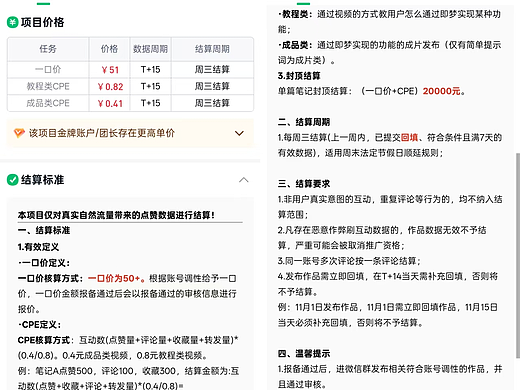
Task: Select the 项目价格 heading text
Action: point(42,22)
